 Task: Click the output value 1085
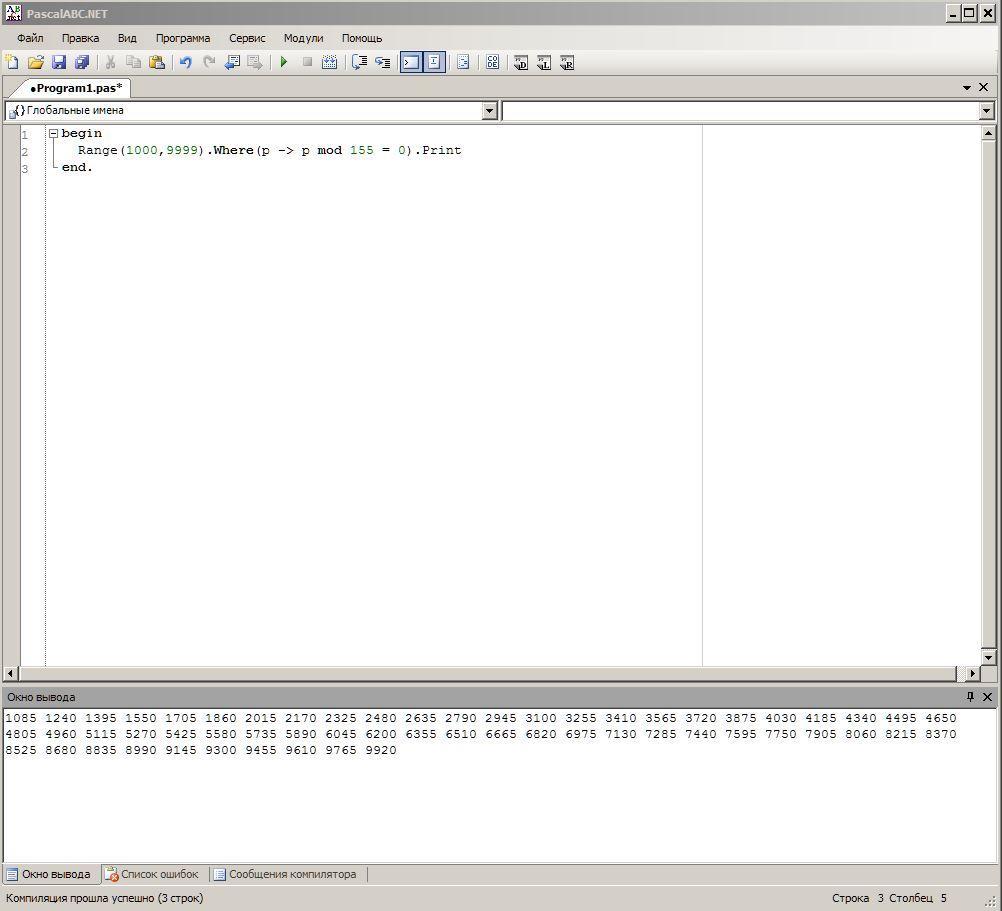pos(21,718)
